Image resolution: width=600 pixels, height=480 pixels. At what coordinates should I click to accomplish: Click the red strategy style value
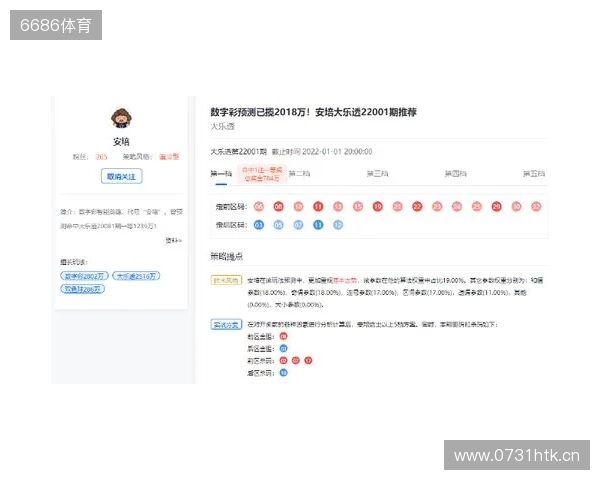pos(169,157)
